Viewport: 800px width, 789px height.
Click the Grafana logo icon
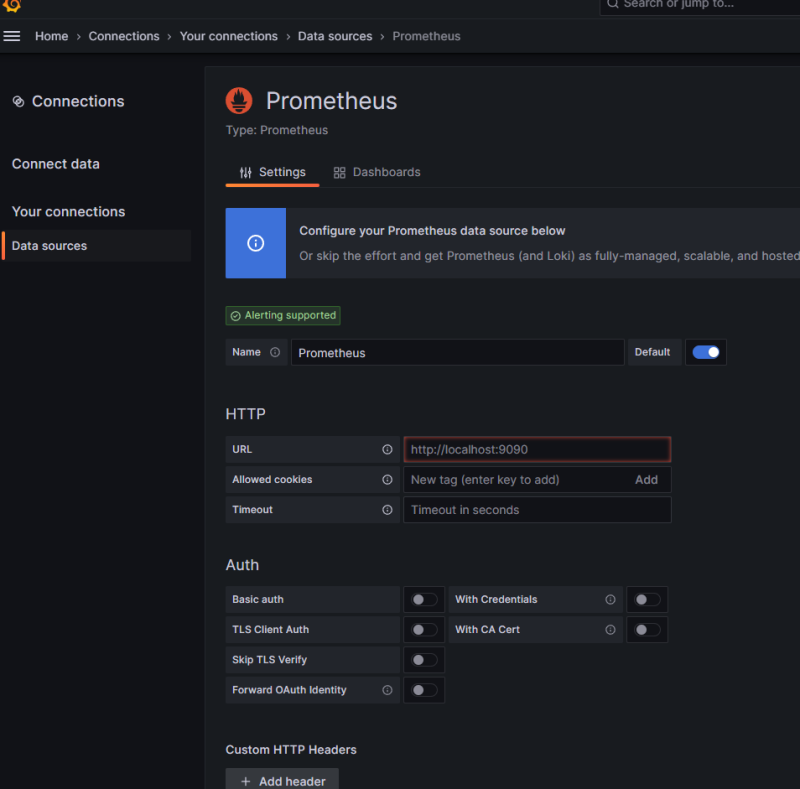click(12, 5)
